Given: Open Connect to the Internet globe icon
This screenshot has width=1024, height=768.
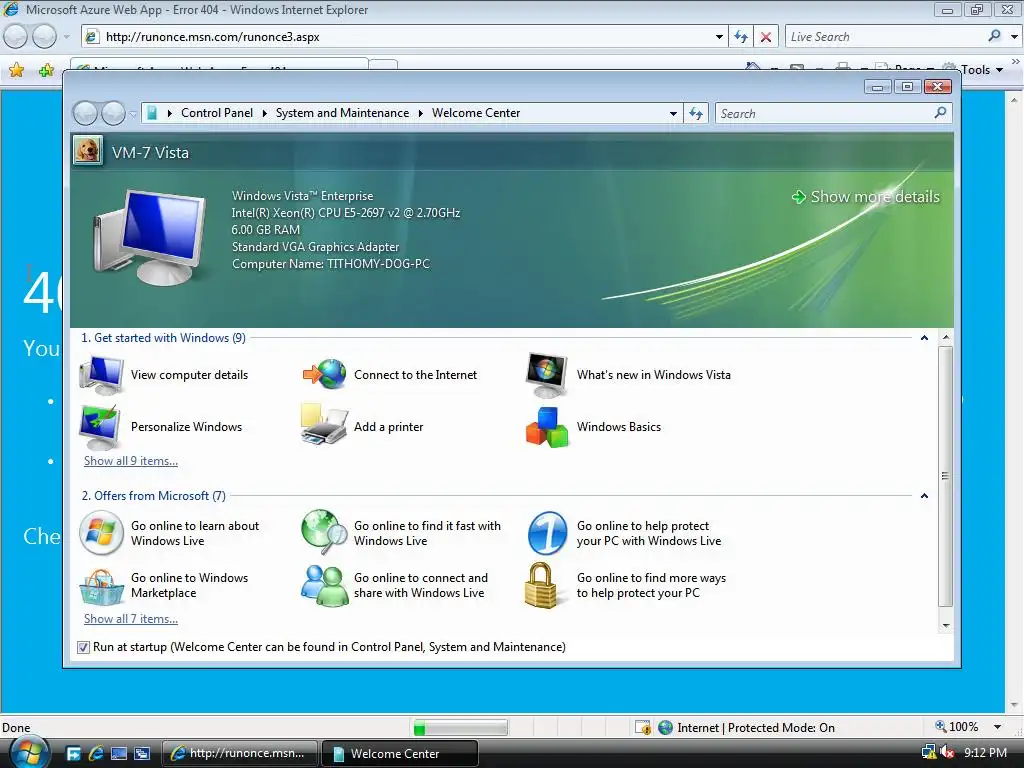Looking at the screenshot, I should click(325, 375).
